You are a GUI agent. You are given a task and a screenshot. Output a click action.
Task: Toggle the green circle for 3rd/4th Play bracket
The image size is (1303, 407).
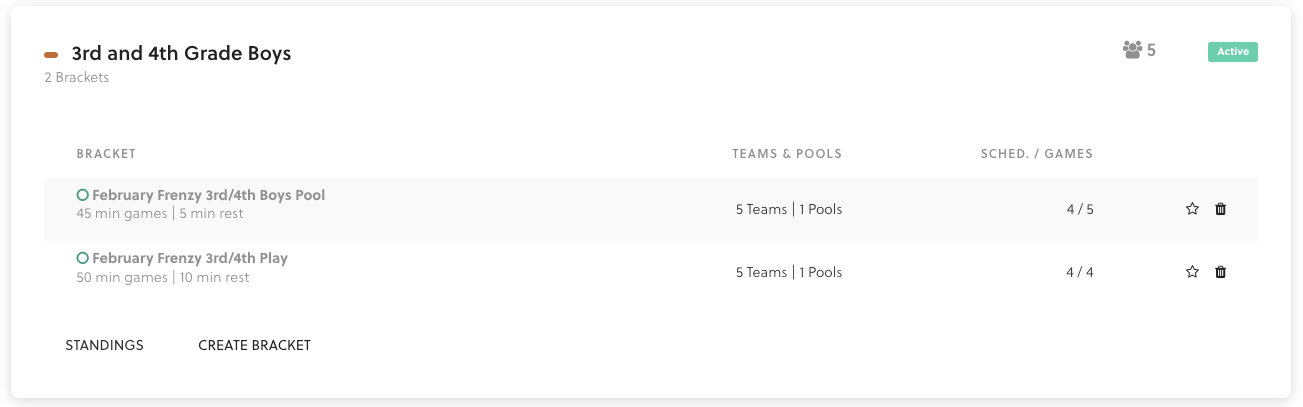point(83,258)
